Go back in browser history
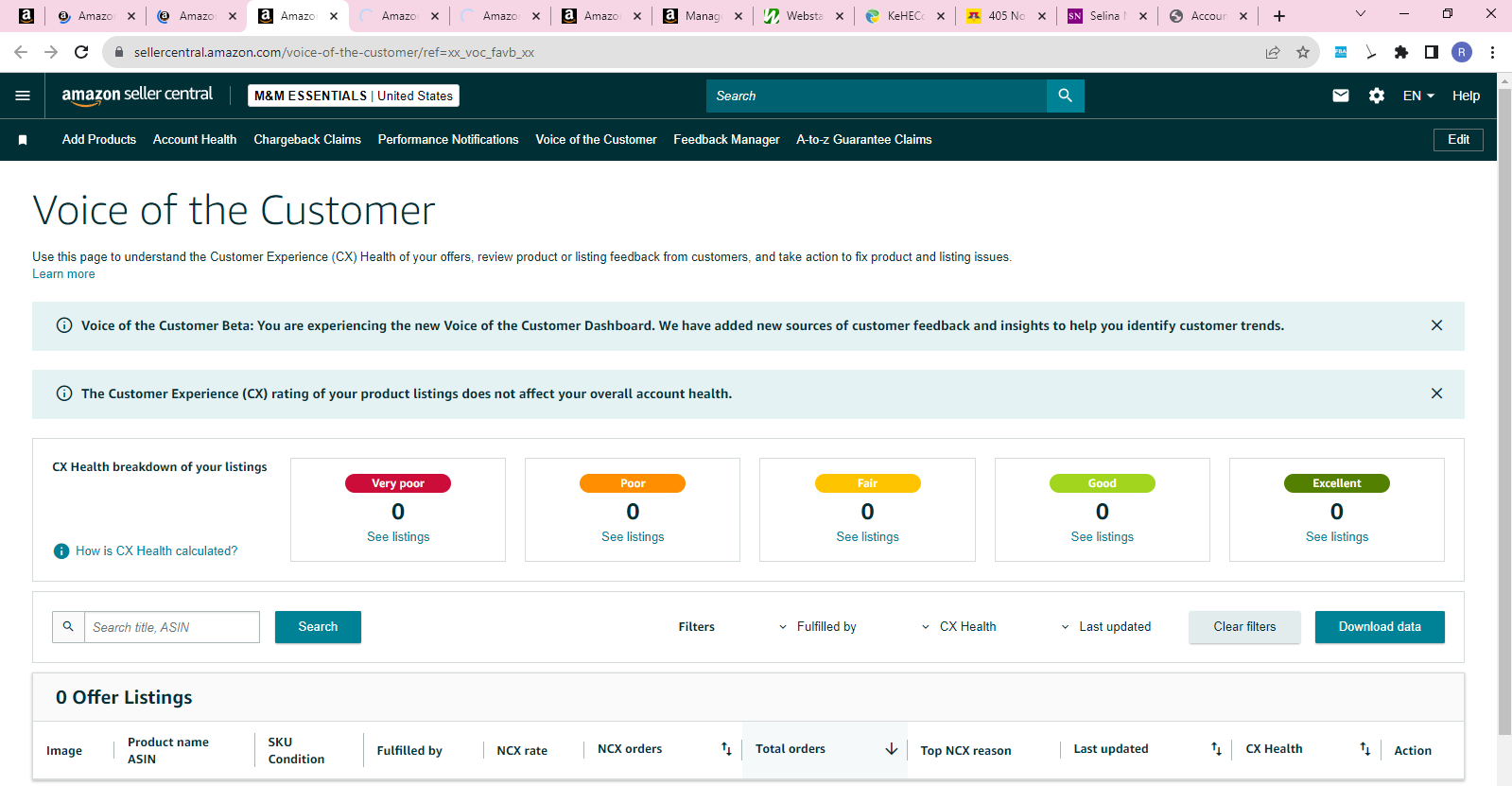The image size is (1512, 786). [x=21, y=52]
